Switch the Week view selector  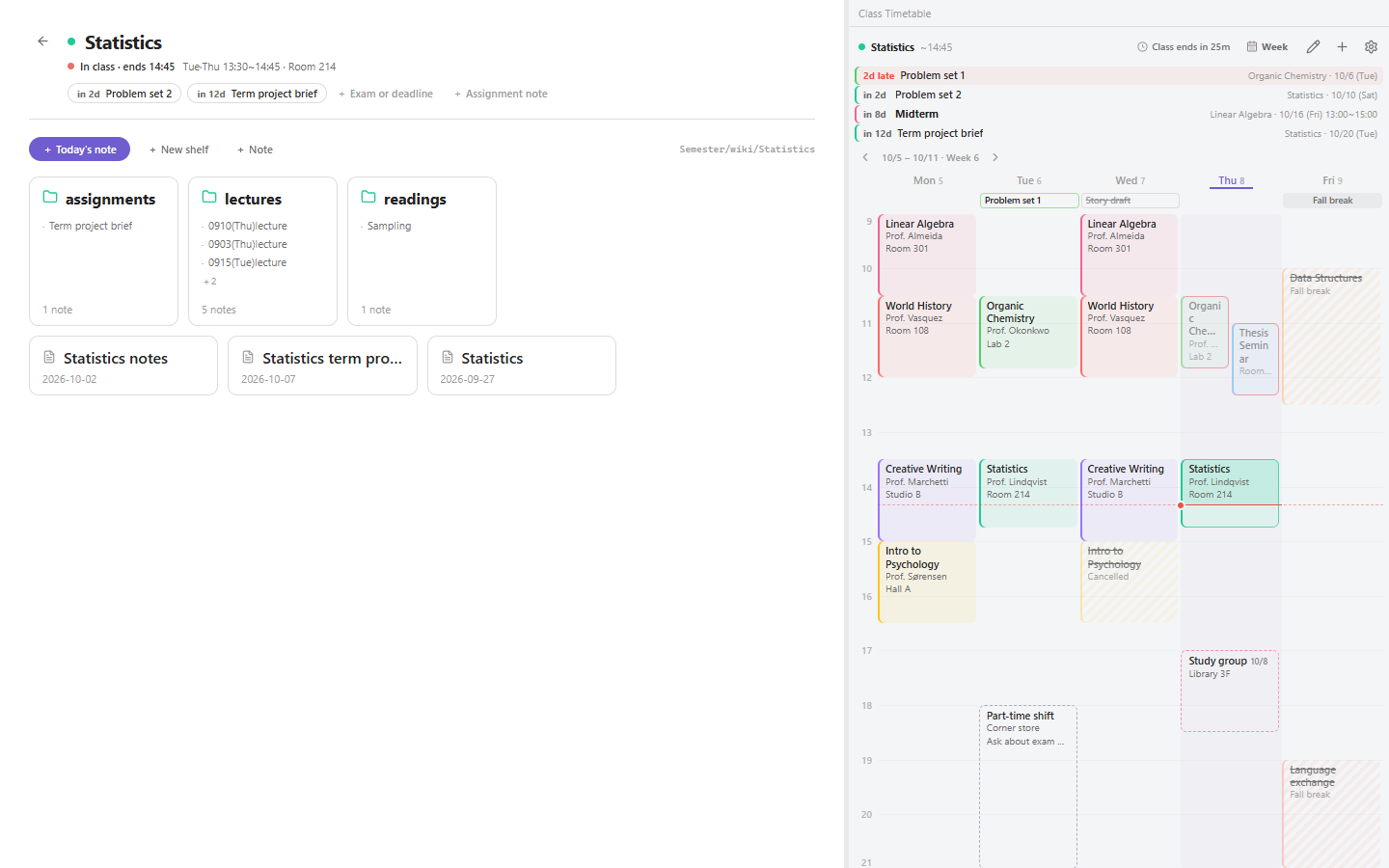1267,46
